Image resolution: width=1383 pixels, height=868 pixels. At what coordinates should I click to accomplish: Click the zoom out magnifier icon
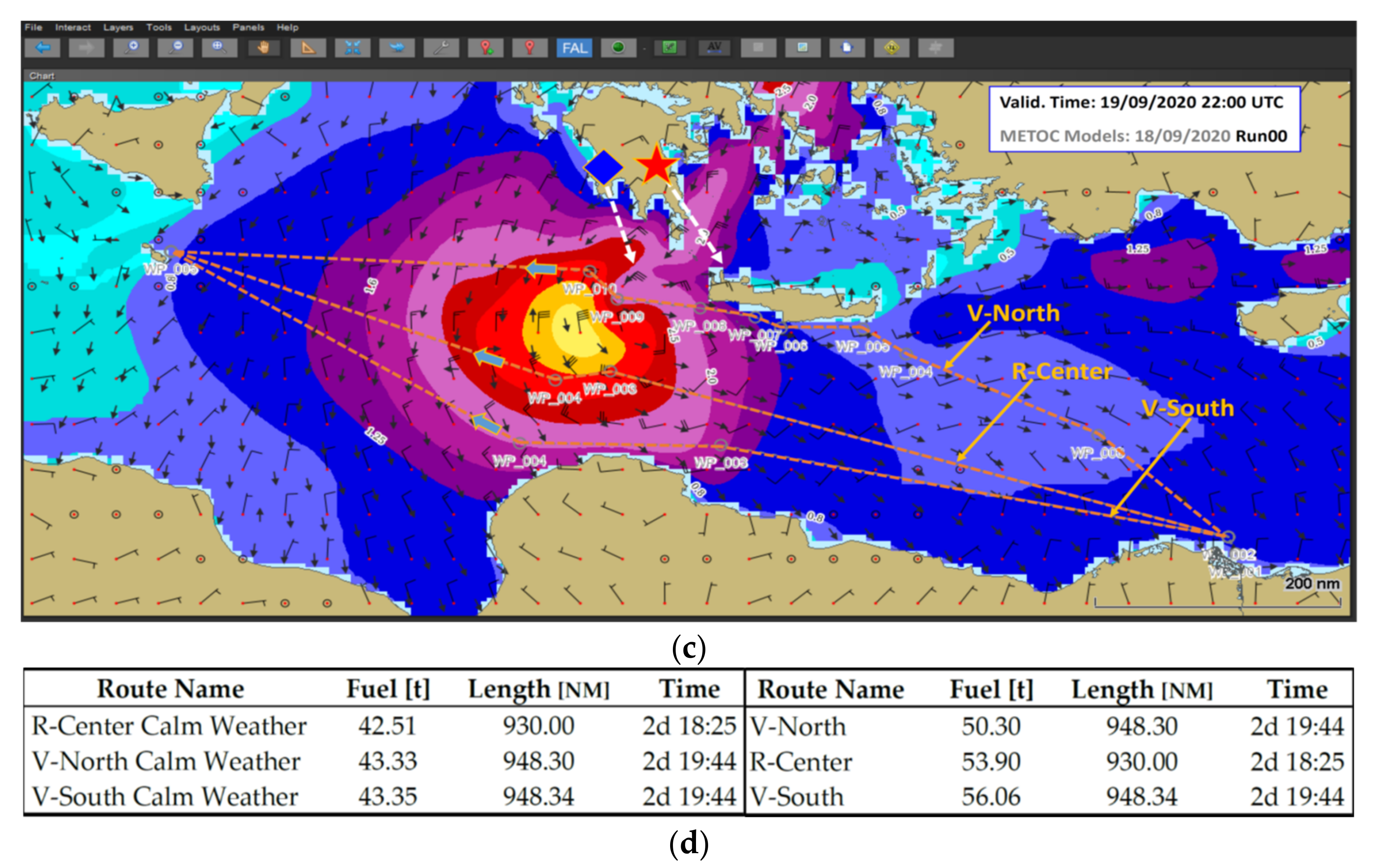[x=176, y=48]
